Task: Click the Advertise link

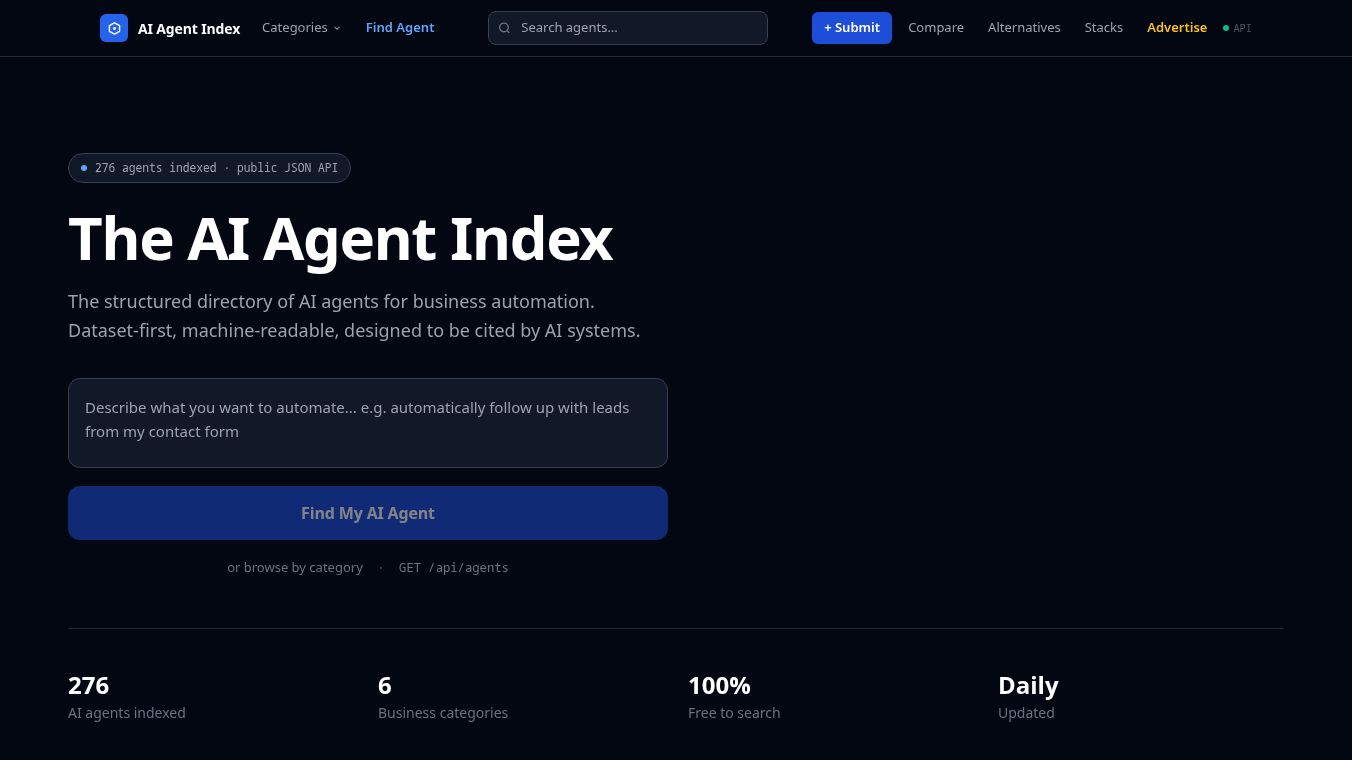Action: [1177, 27]
